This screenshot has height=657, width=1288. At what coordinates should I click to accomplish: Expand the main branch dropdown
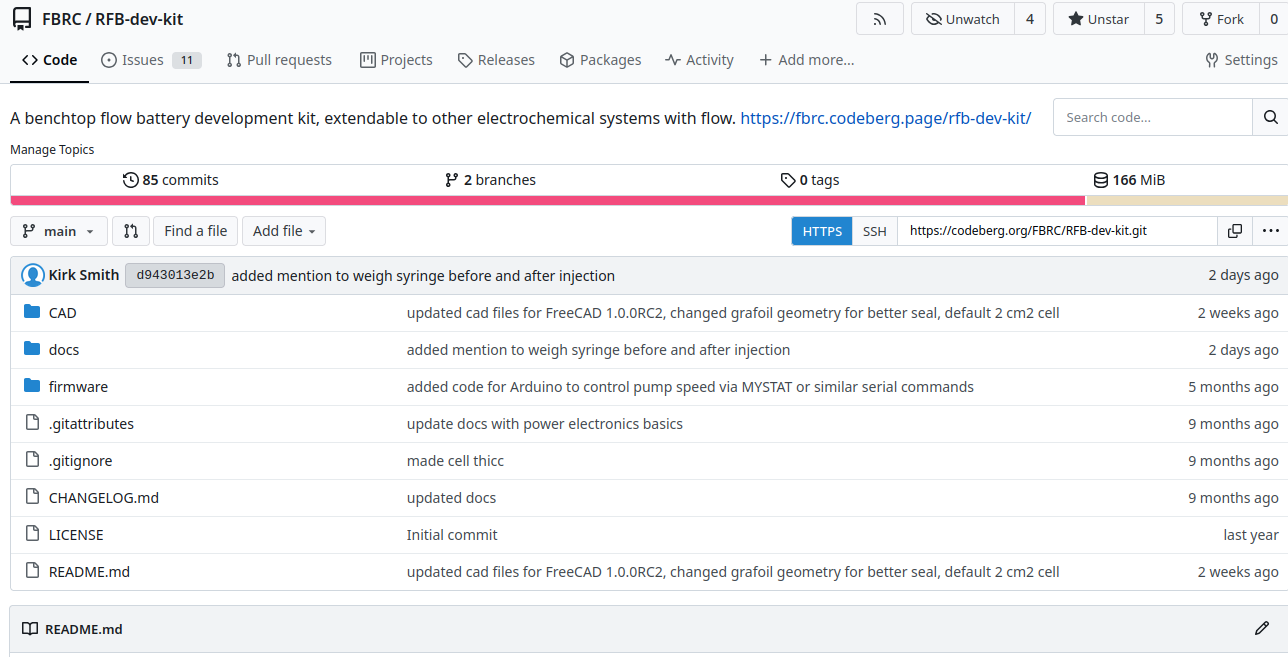pyautogui.click(x=59, y=231)
